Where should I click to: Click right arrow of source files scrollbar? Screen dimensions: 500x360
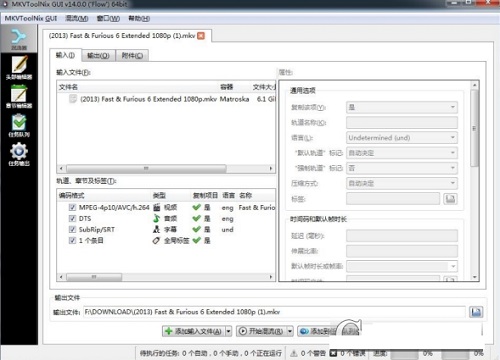pos(271,168)
